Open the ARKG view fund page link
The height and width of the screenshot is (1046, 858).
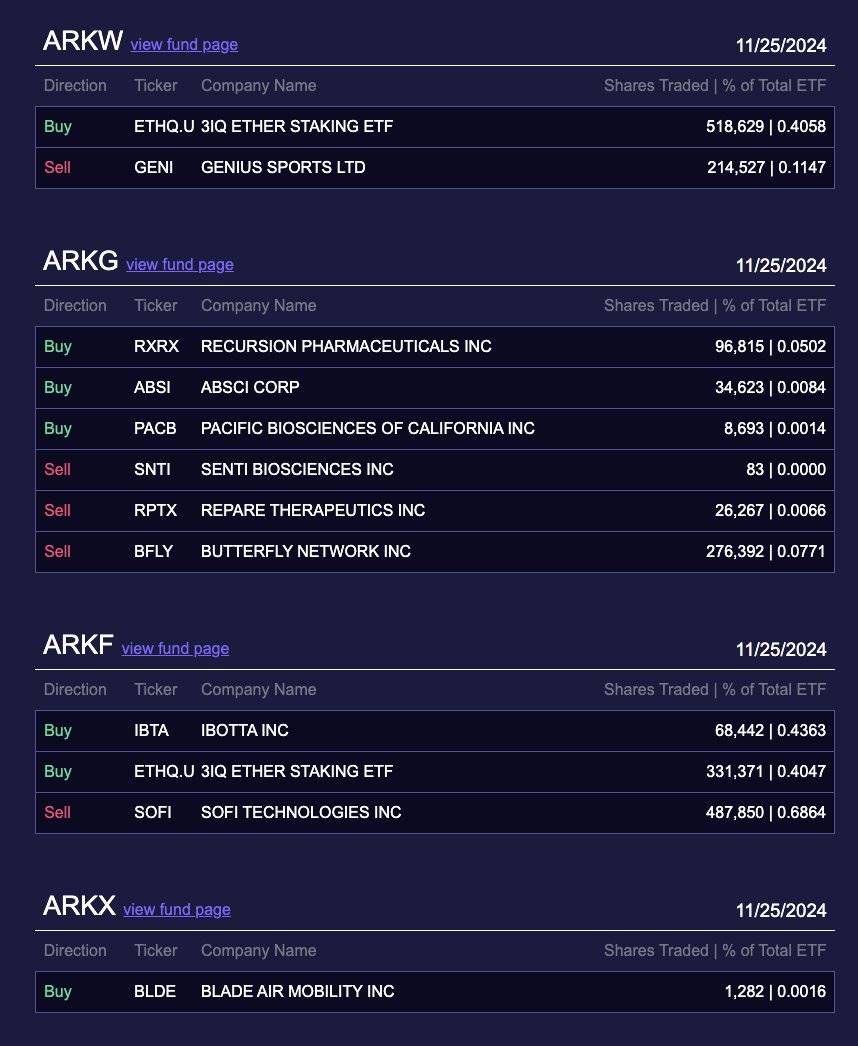179,265
